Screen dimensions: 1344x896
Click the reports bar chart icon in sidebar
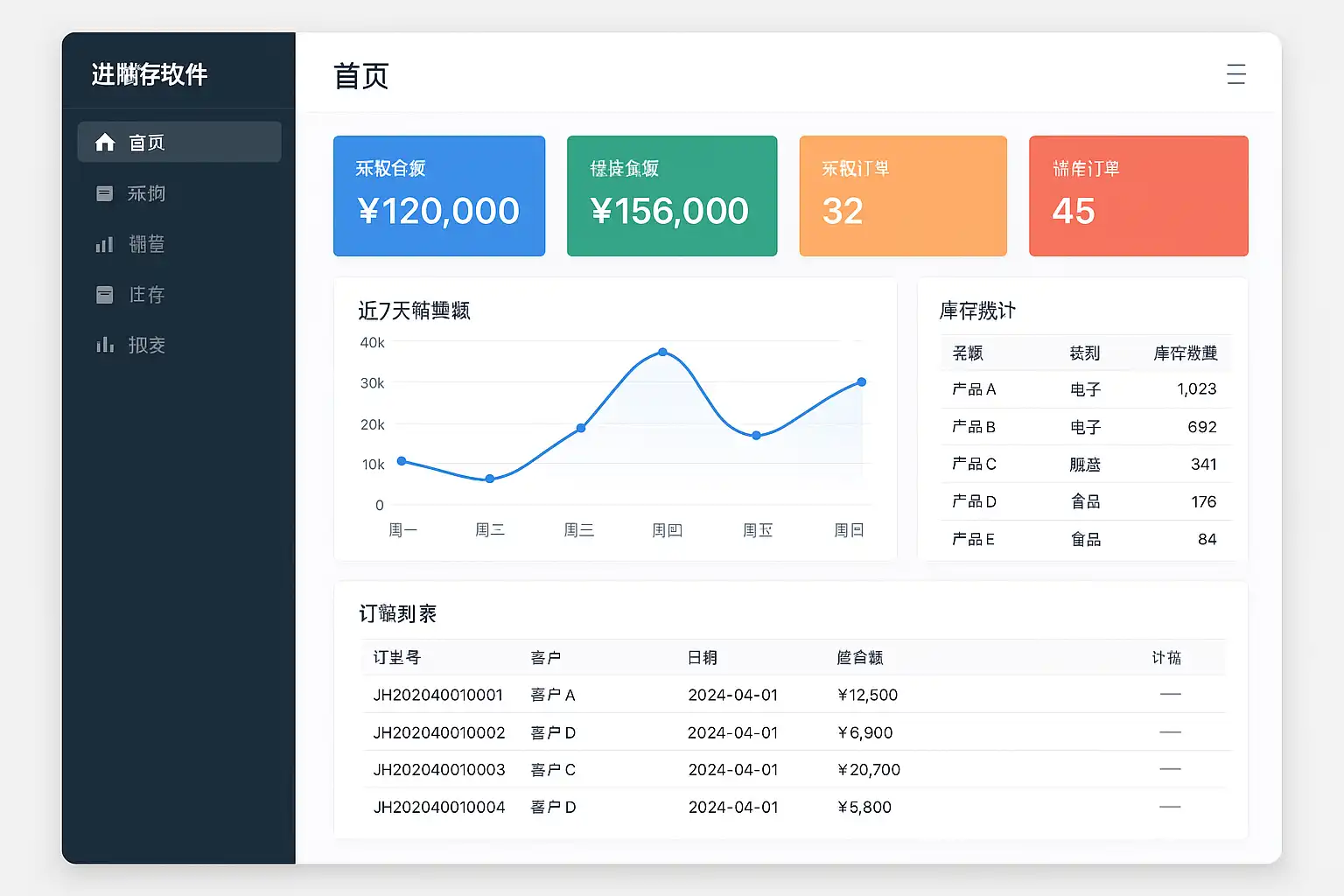click(105, 345)
